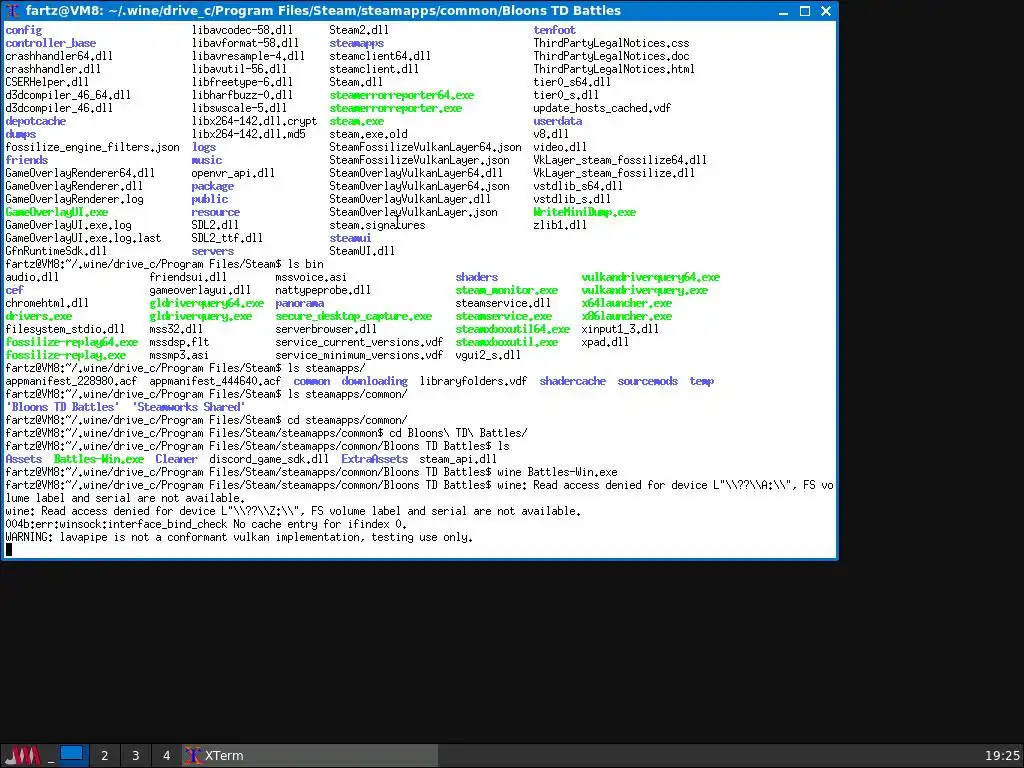Switch to virtual desktop 3

point(135,756)
